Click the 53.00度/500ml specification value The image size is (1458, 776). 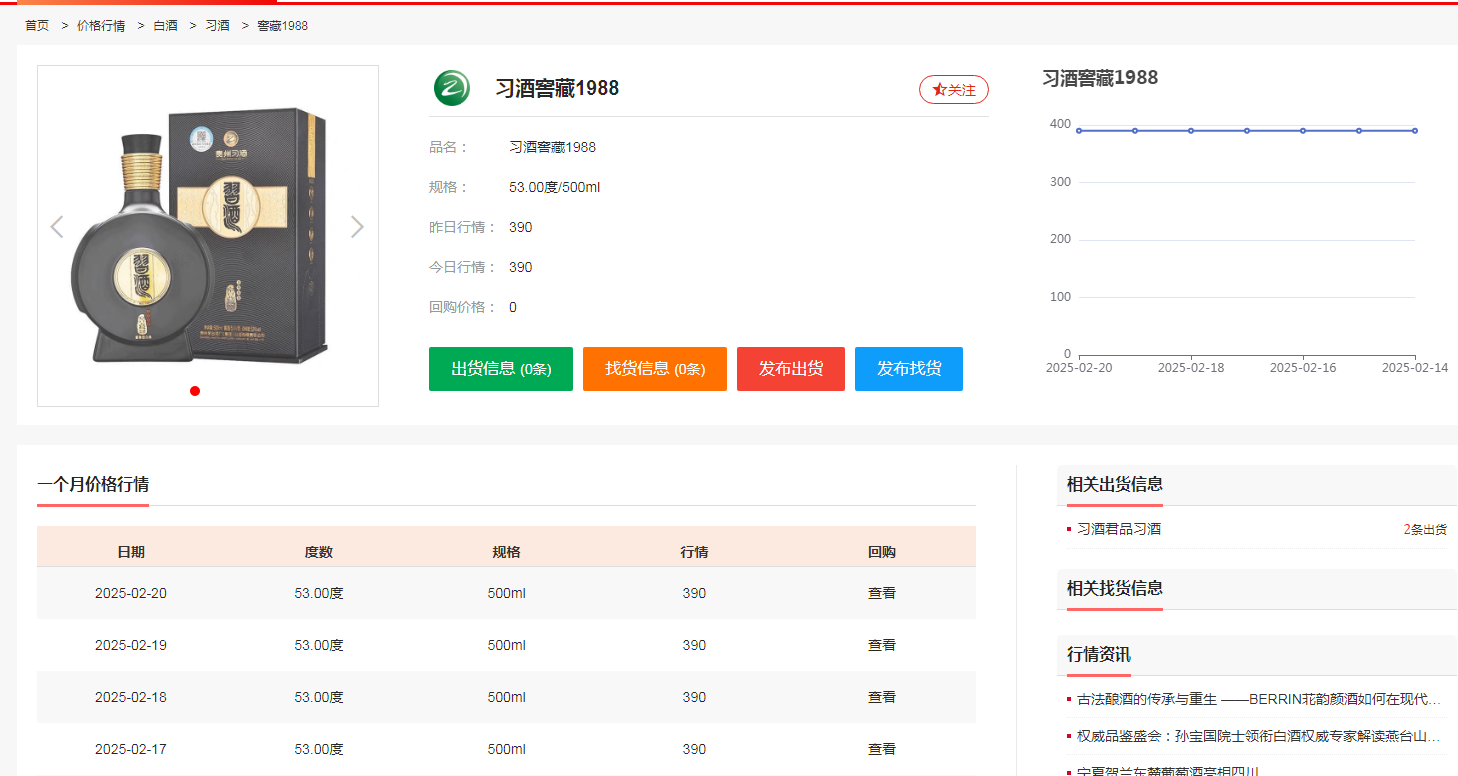coord(555,187)
